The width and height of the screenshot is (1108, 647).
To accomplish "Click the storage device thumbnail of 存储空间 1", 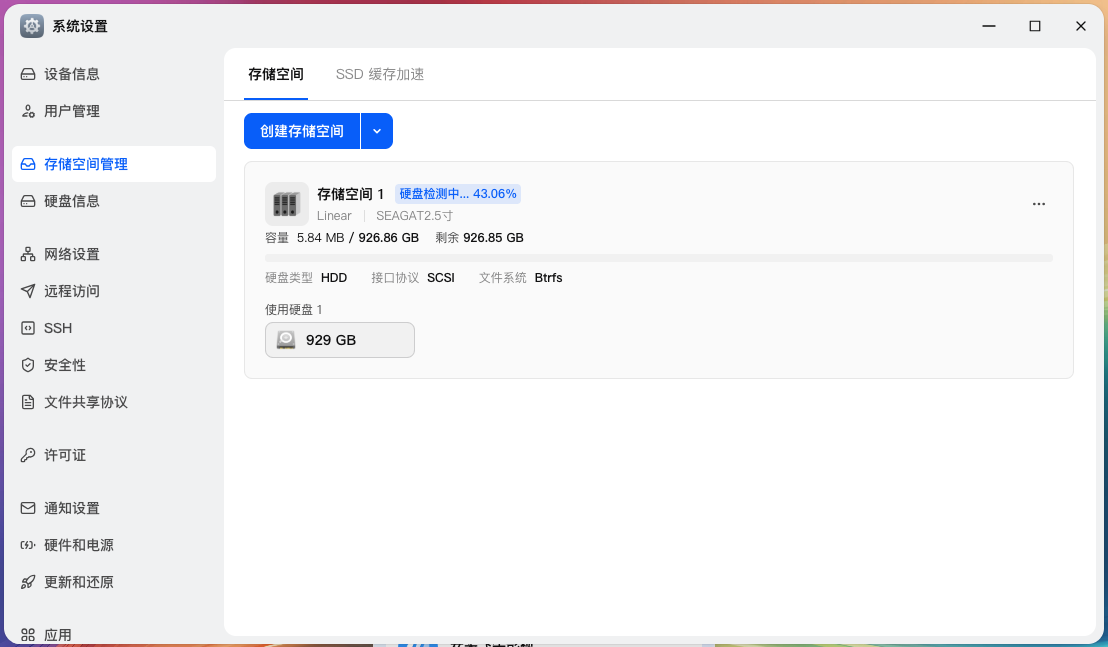I will coord(286,203).
